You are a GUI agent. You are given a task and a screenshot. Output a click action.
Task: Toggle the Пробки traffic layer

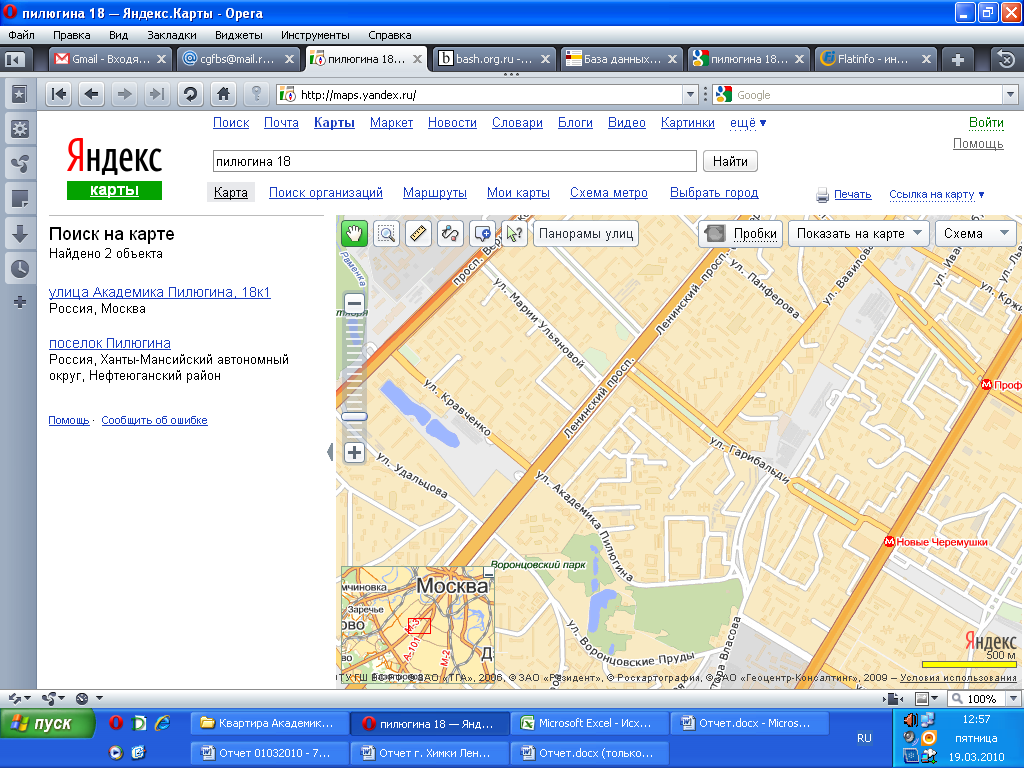pos(740,234)
